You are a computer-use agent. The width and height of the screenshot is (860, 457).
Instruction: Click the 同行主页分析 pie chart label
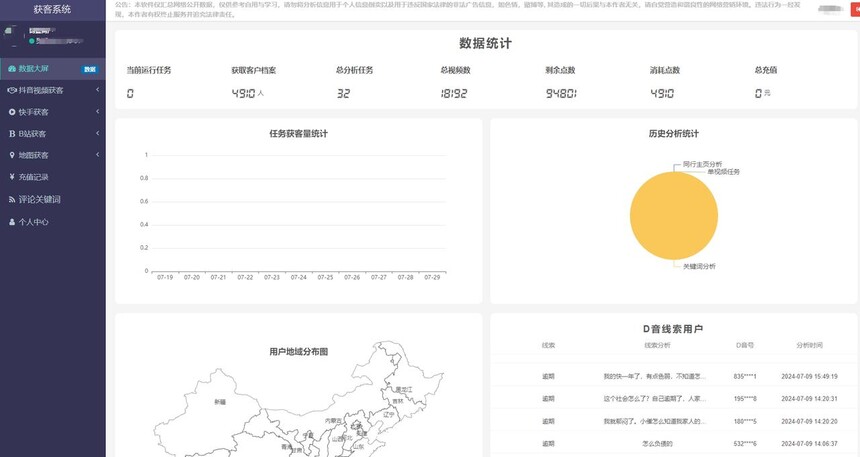click(x=702, y=163)
